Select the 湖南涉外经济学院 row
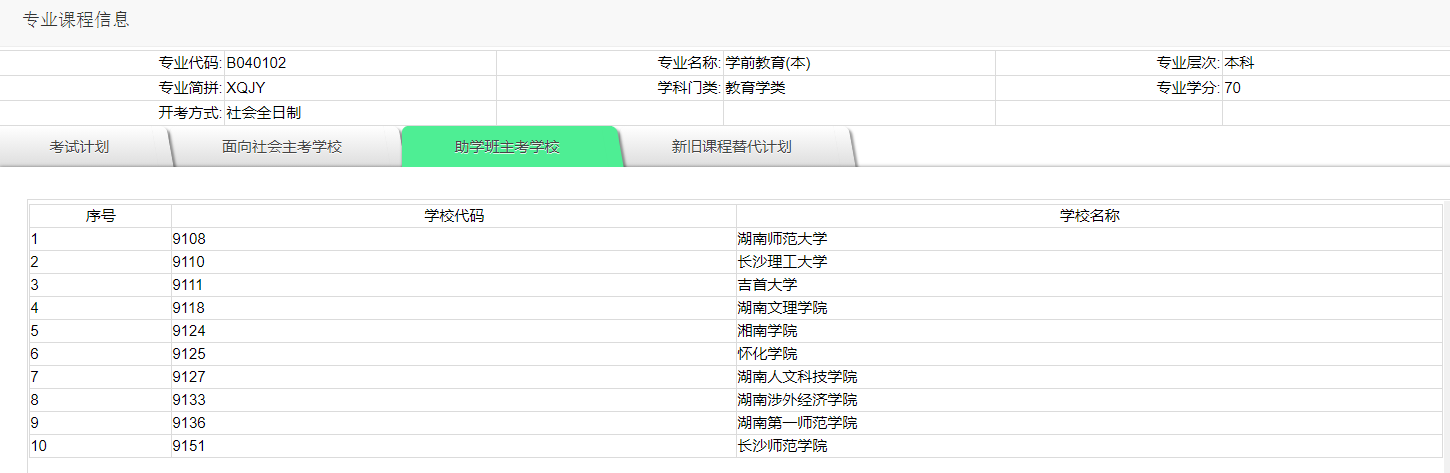1450x473 pixels. (798, 400)
